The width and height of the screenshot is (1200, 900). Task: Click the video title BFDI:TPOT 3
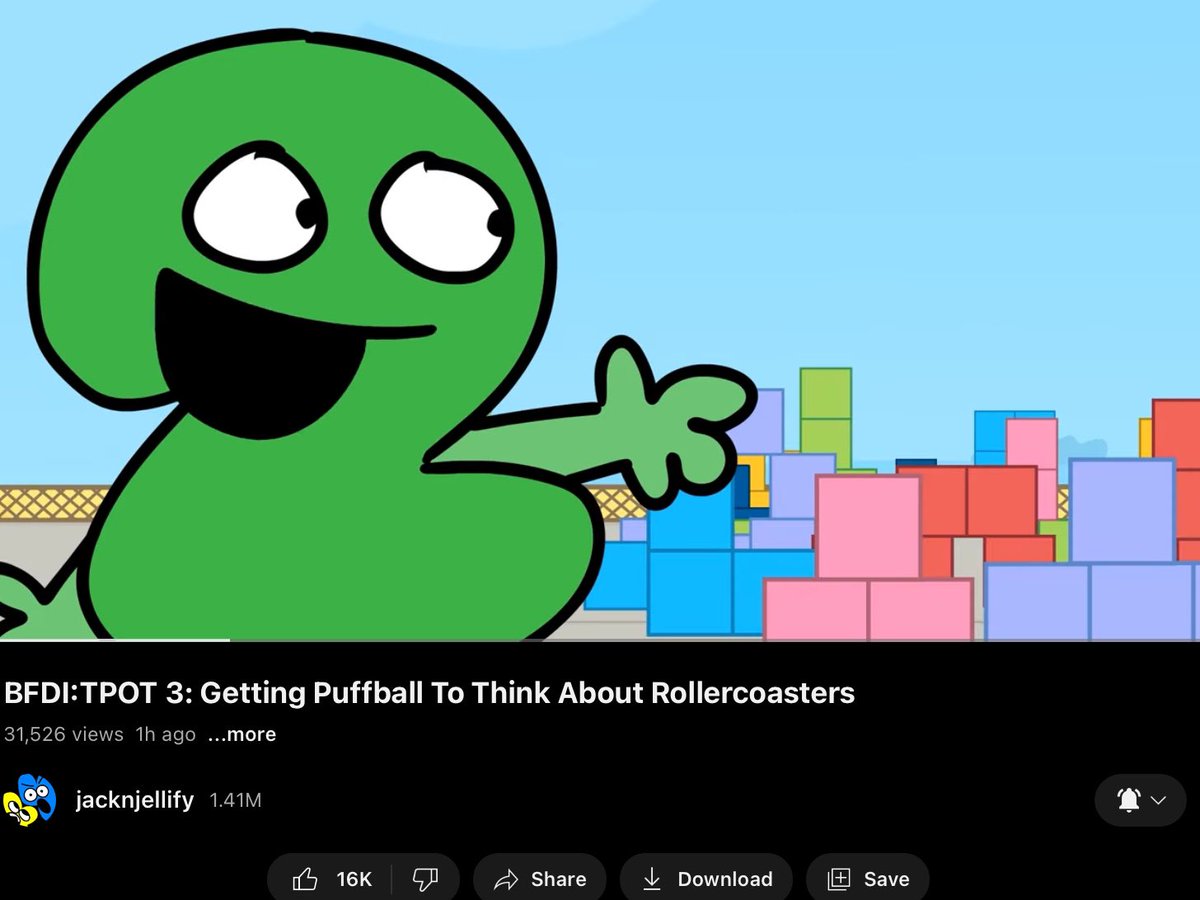429,693
